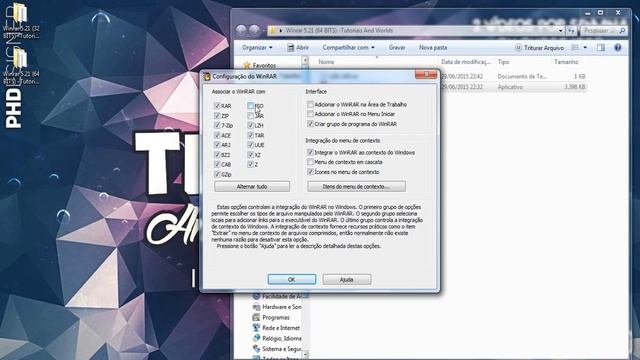Click the Ajuda help button

[347, 280]
